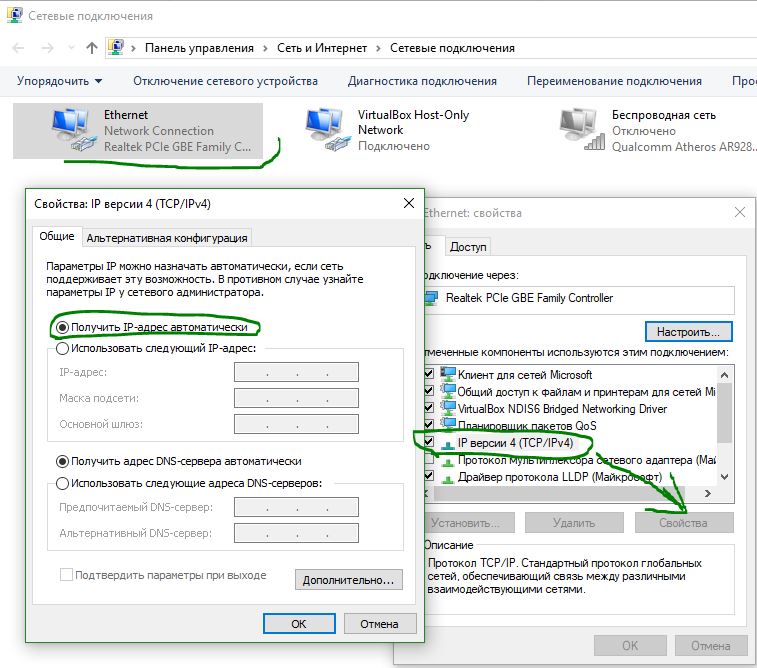Click Удалить button in Ethernet properties
Viewport: 757px width, 668px height.
[574, 523]
